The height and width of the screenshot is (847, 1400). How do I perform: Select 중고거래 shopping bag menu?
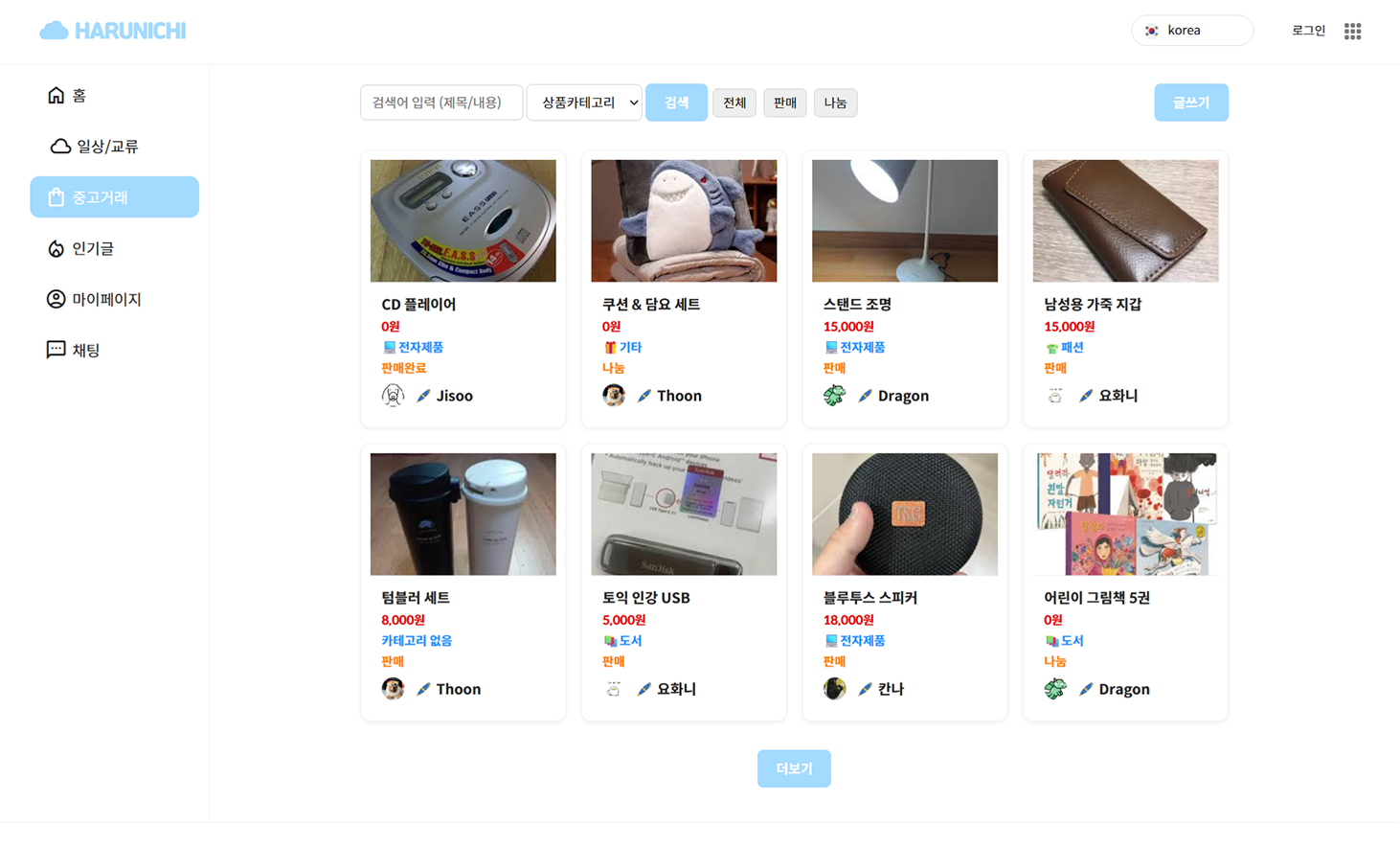[x=114, y=196]
